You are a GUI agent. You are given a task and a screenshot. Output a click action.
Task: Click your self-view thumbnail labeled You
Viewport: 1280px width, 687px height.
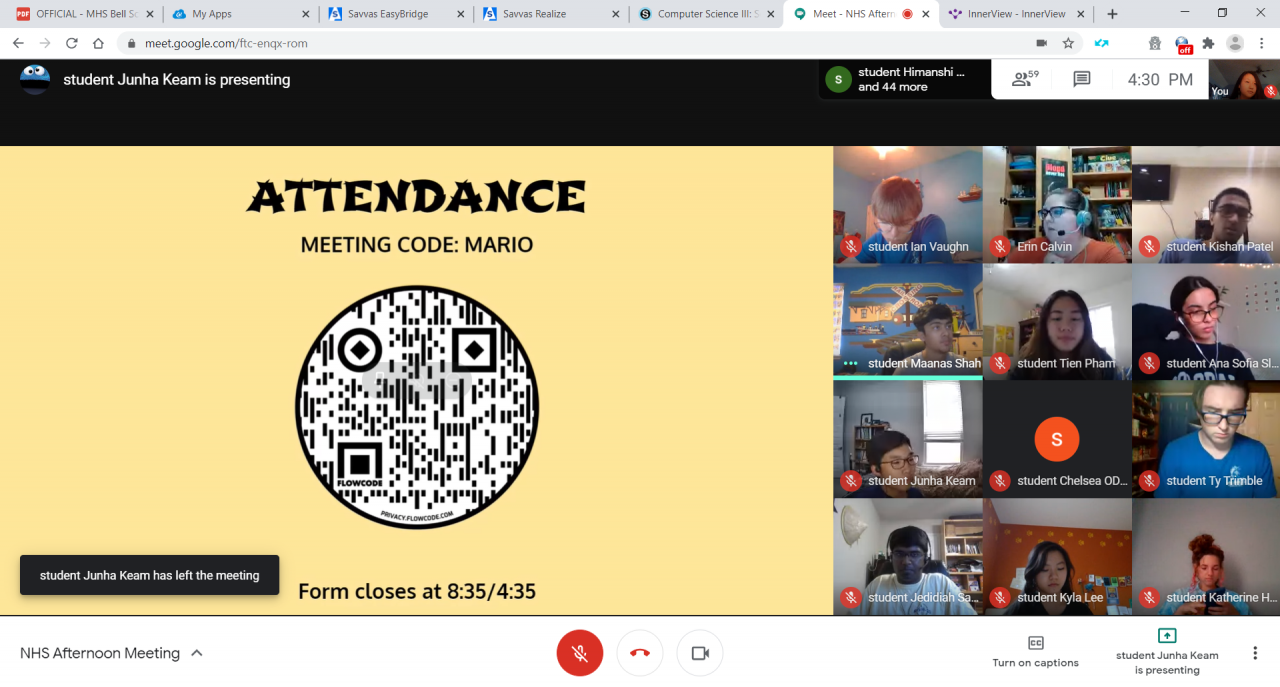point(1244,79)
